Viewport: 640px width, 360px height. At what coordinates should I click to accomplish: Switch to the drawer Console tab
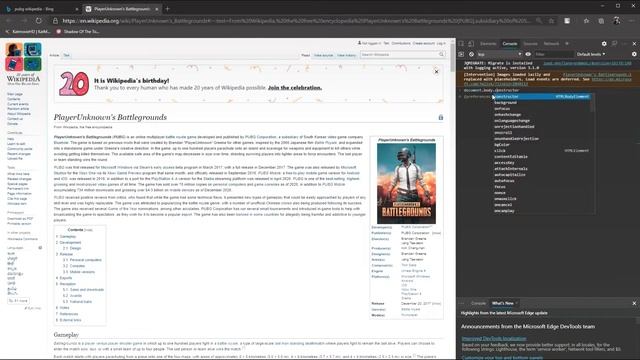(478, 303)
